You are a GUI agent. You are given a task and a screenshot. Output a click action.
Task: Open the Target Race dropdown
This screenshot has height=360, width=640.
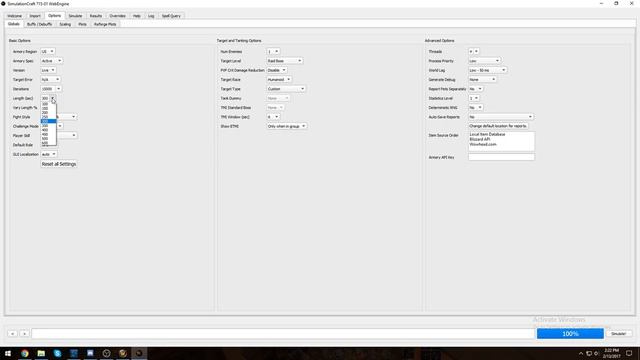(279, 80)
